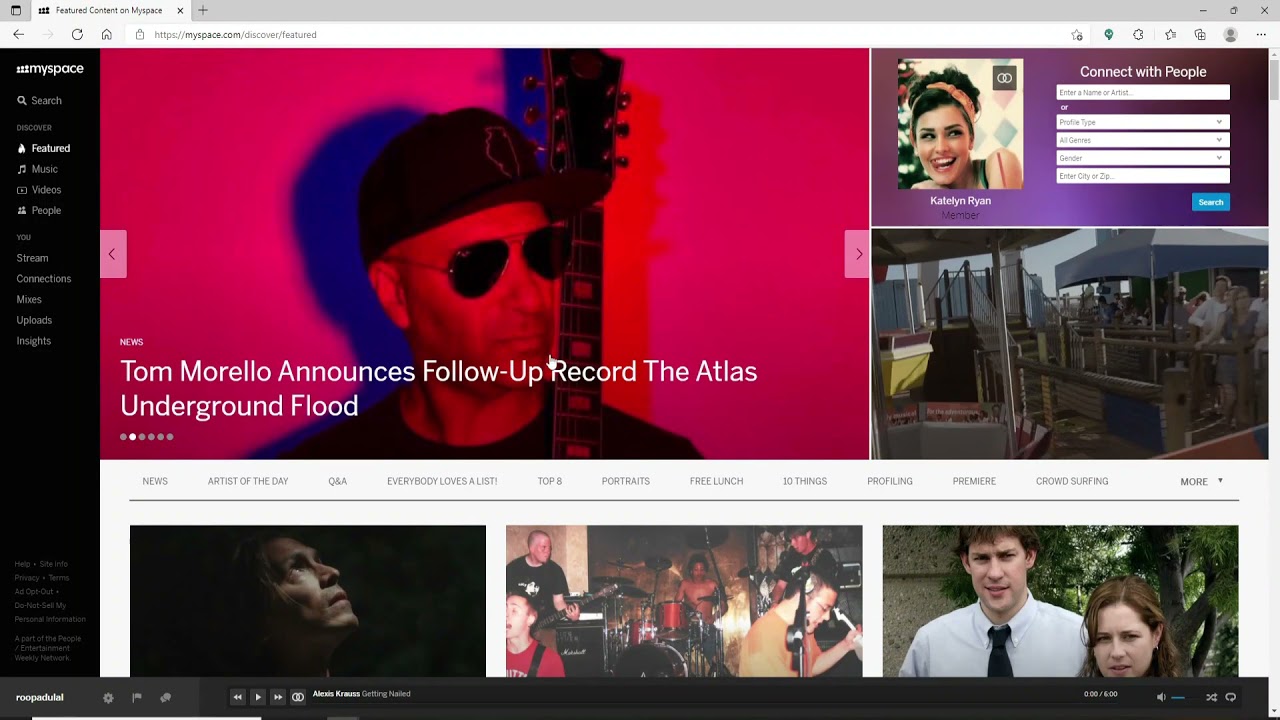Adjust the player volume slider
Image resolution: width=1280 pixels, height=720 pixels.
click(x=1179, y=698)
